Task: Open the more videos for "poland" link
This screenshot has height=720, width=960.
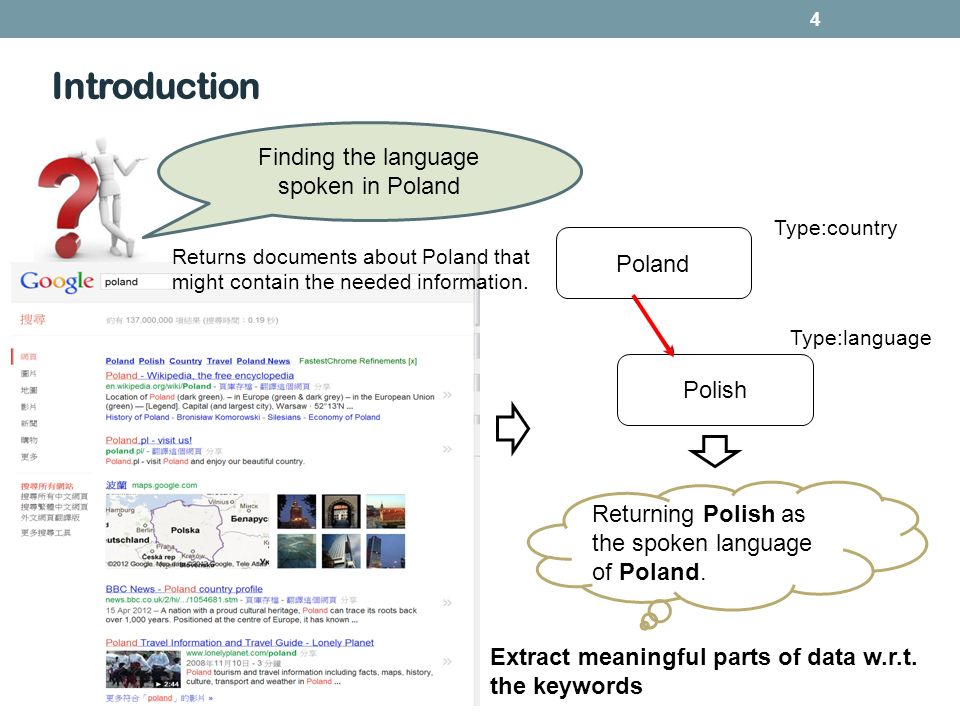Action: (159, 698)
